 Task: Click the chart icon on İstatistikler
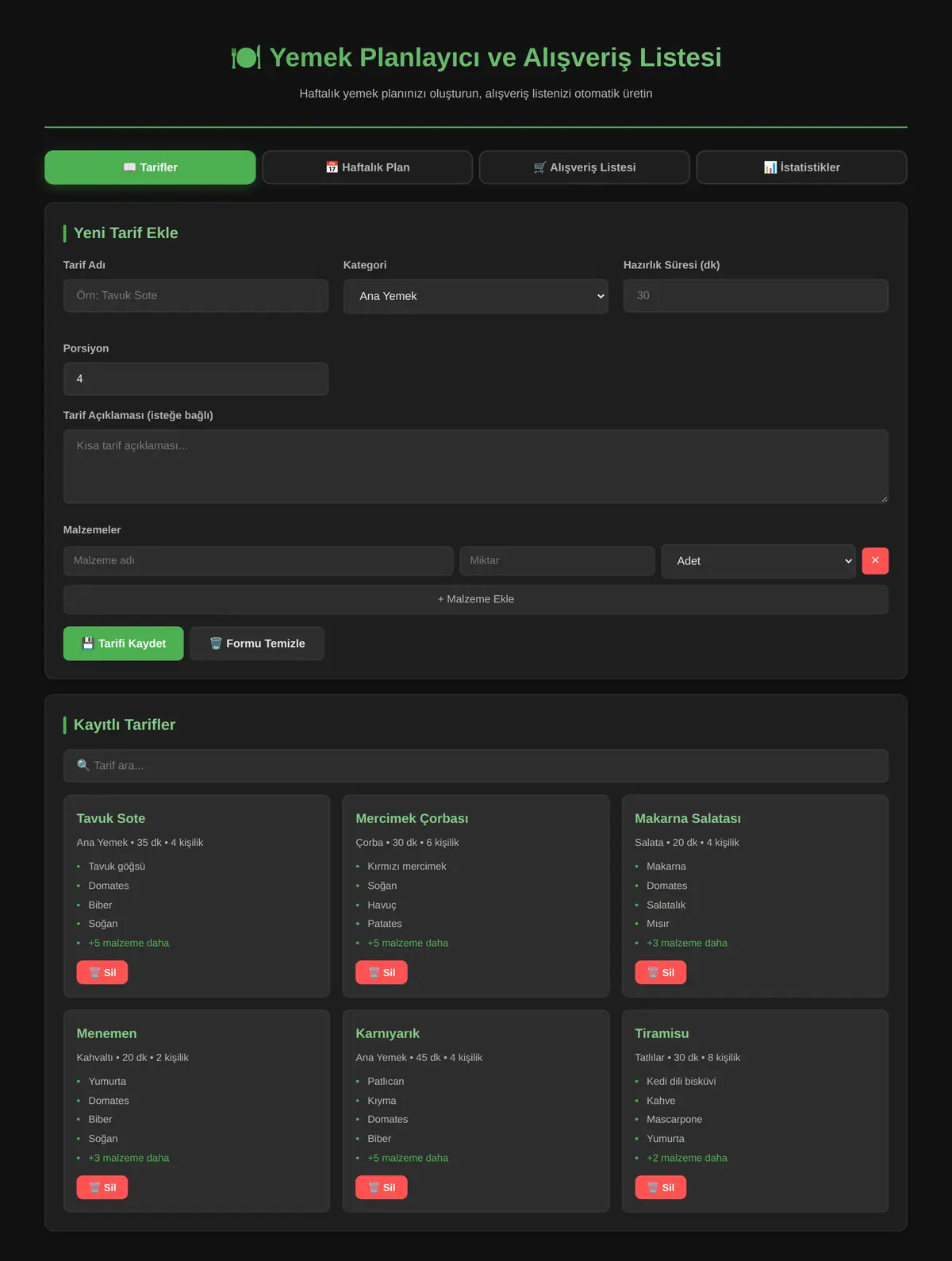770,167
